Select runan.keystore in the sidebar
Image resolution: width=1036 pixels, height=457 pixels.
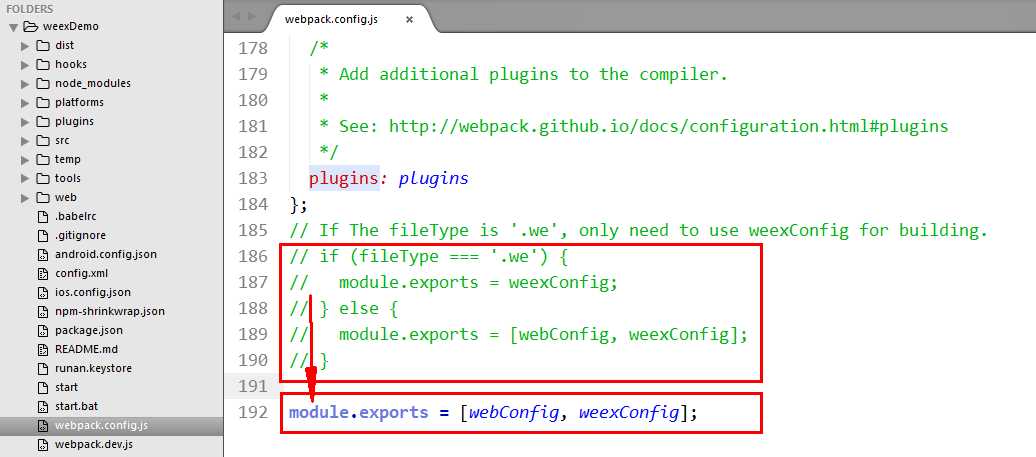(x=93, y=369)
